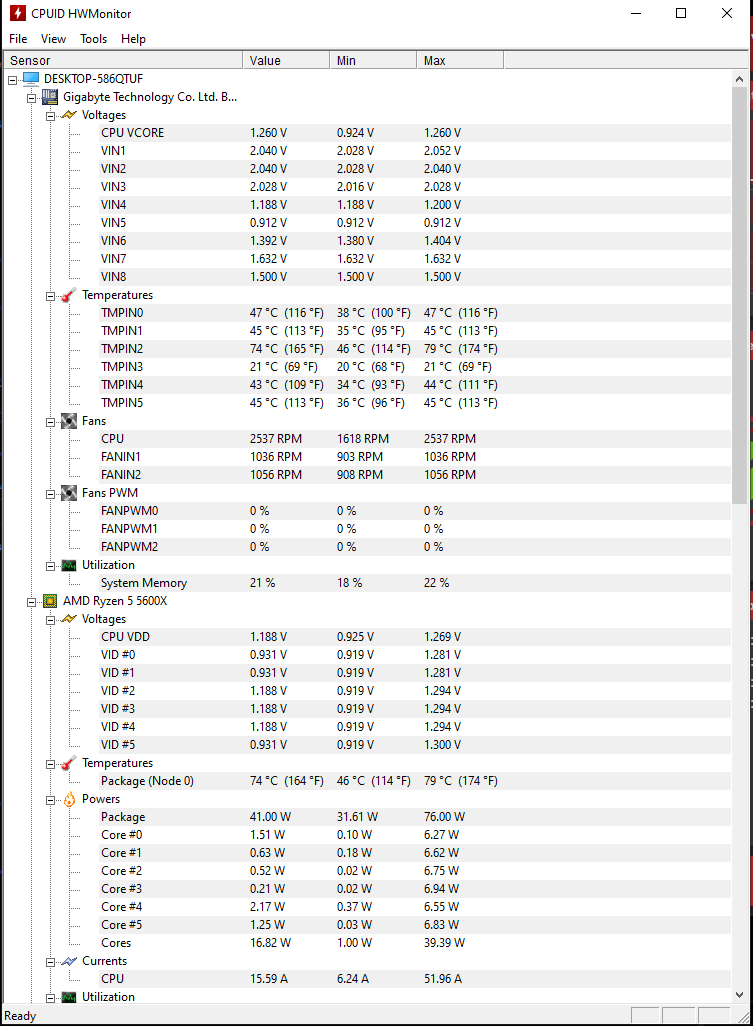Viewport: 753px width, 1026px height.
Task: Click the Max column header
Action: pos(460,60)
